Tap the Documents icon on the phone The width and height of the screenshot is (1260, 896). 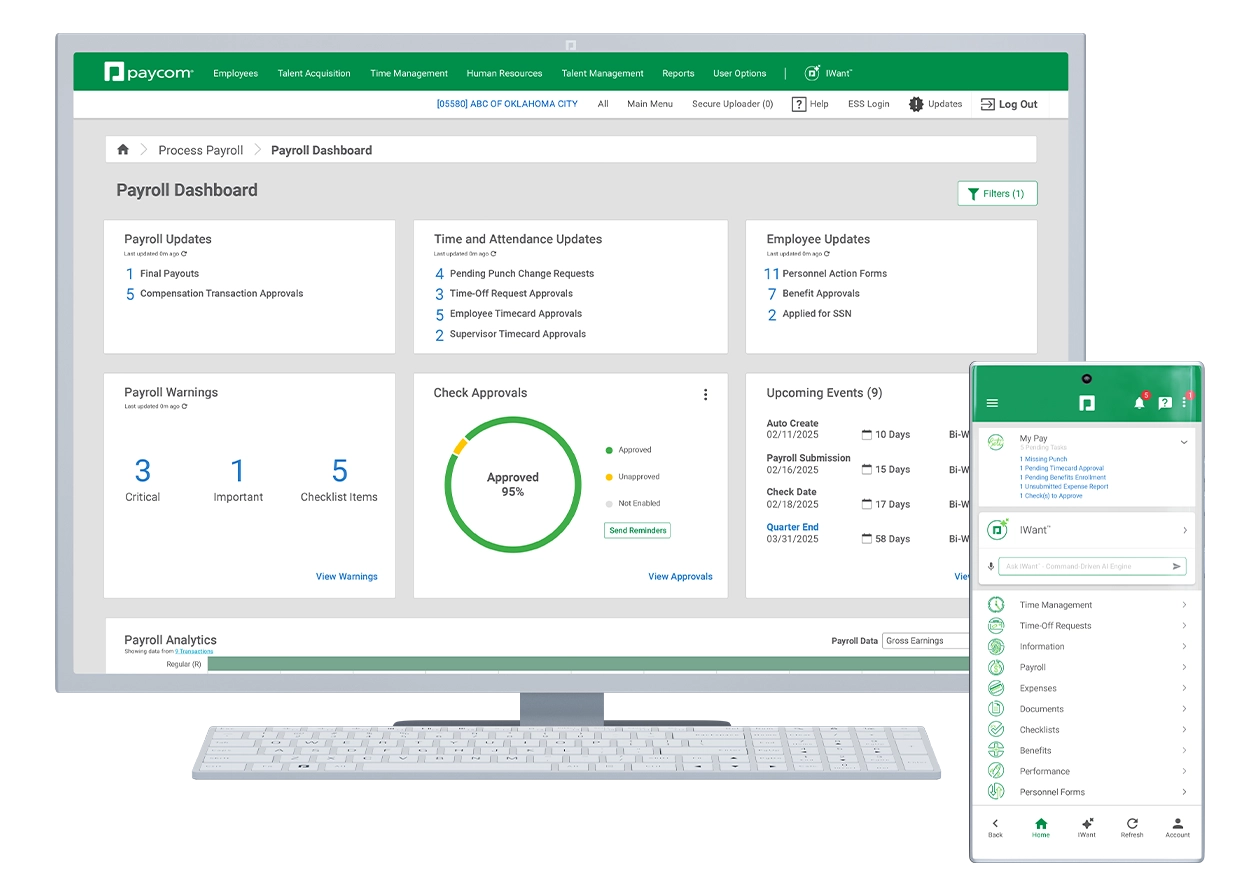[x=996, y=709]
